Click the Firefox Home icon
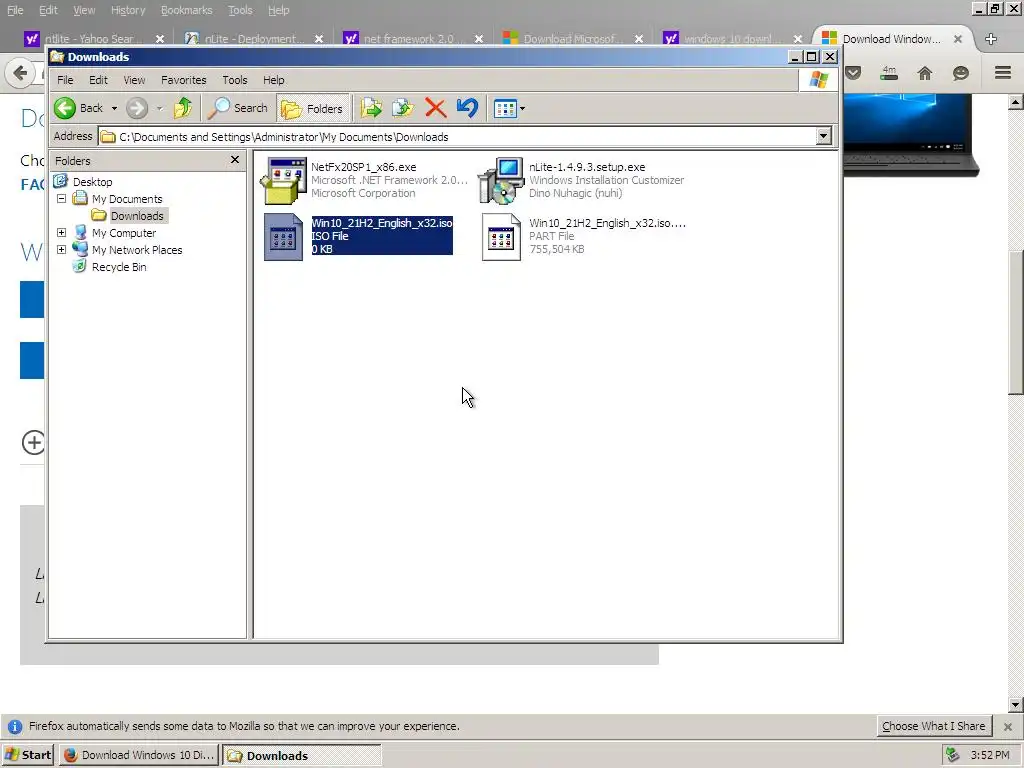This screenshot has height=768, width=1024. [924, 72]
